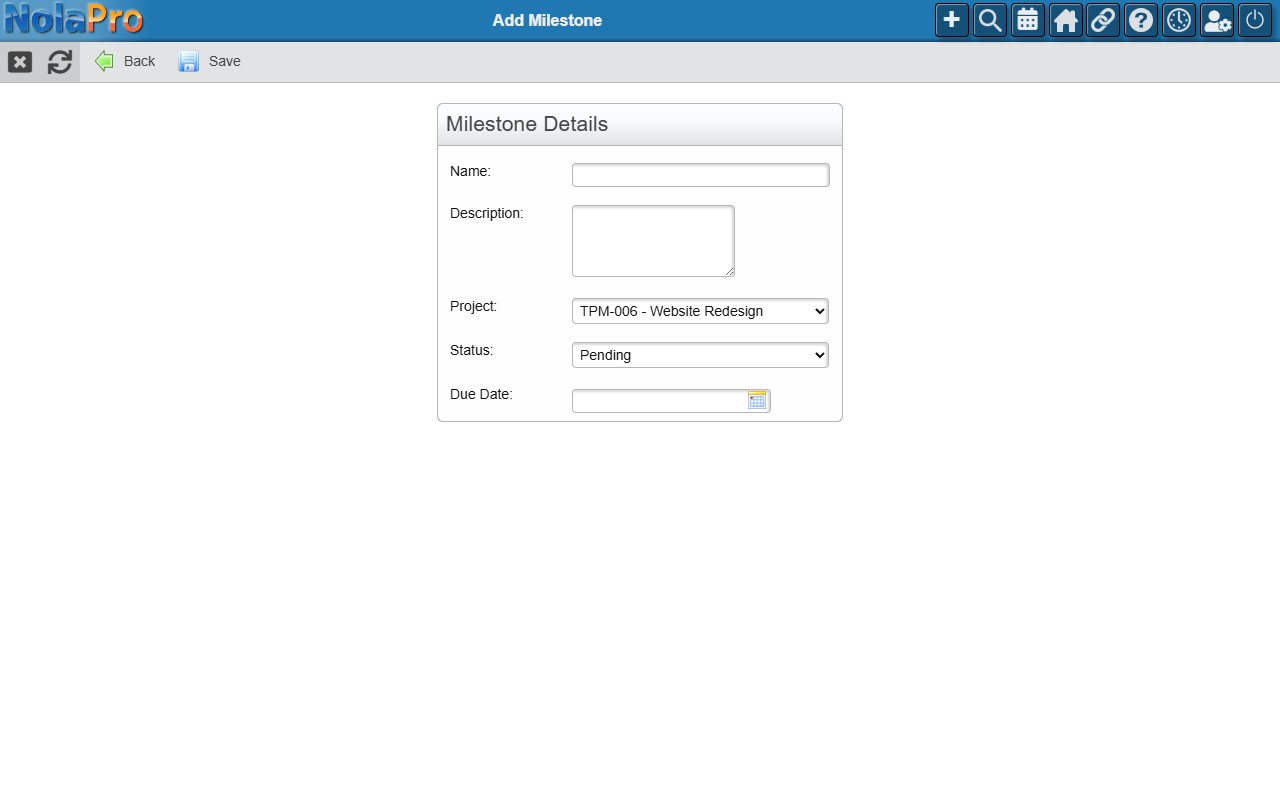Go to the home icon

point(1066,20)
